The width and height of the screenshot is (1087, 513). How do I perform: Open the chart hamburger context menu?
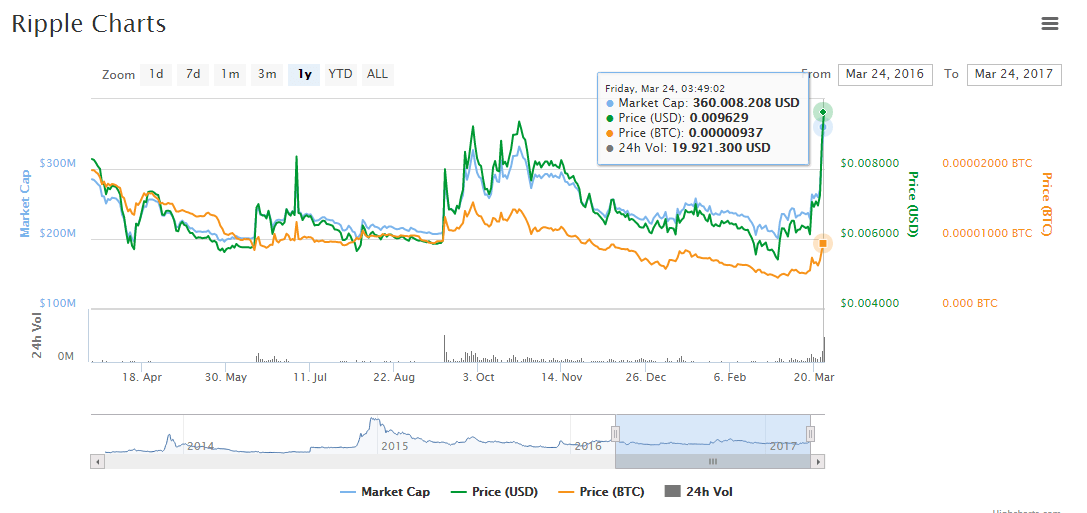[1049, 24]
